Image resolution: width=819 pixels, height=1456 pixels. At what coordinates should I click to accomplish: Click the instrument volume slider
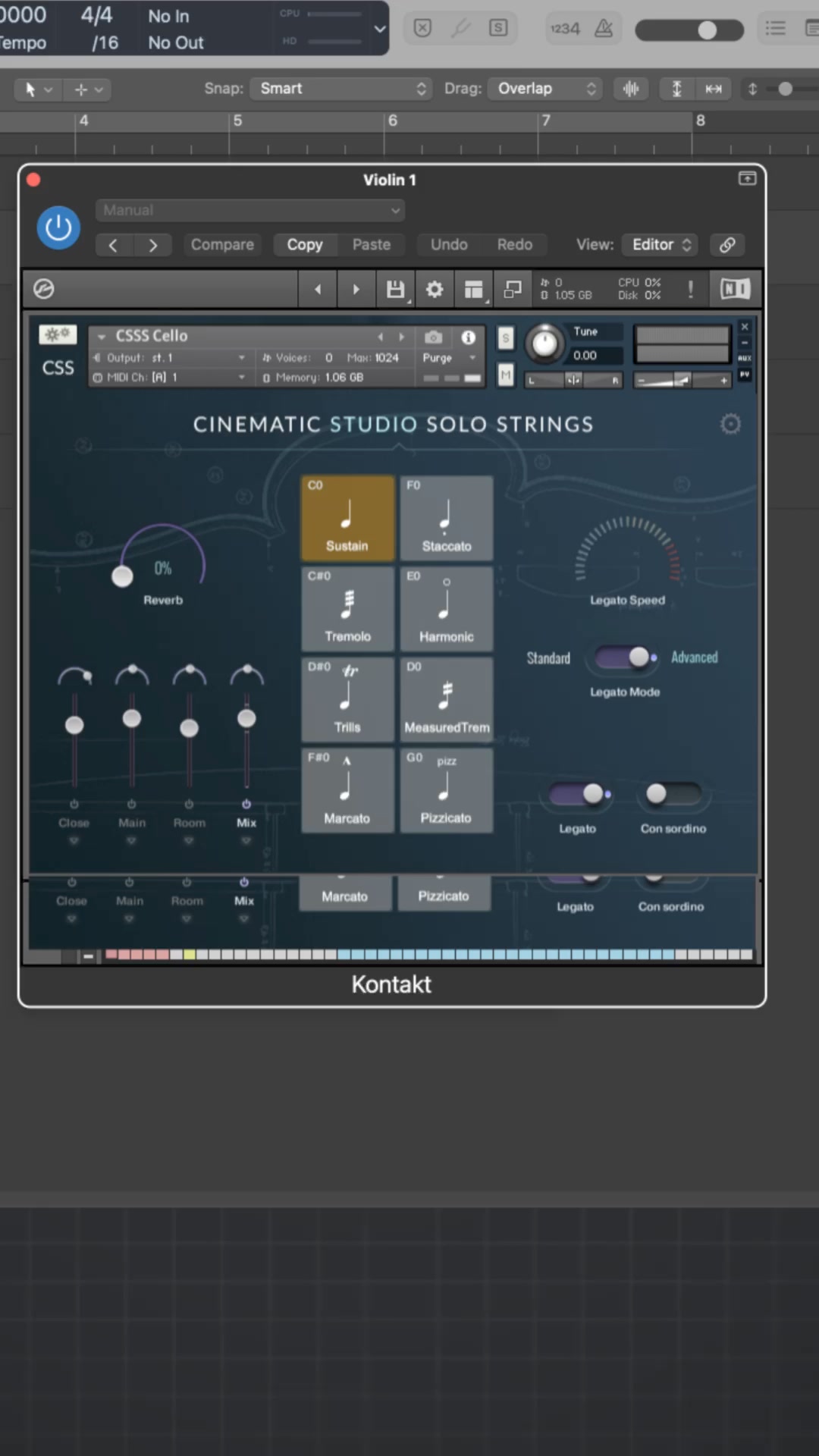(x=682, y=380)
